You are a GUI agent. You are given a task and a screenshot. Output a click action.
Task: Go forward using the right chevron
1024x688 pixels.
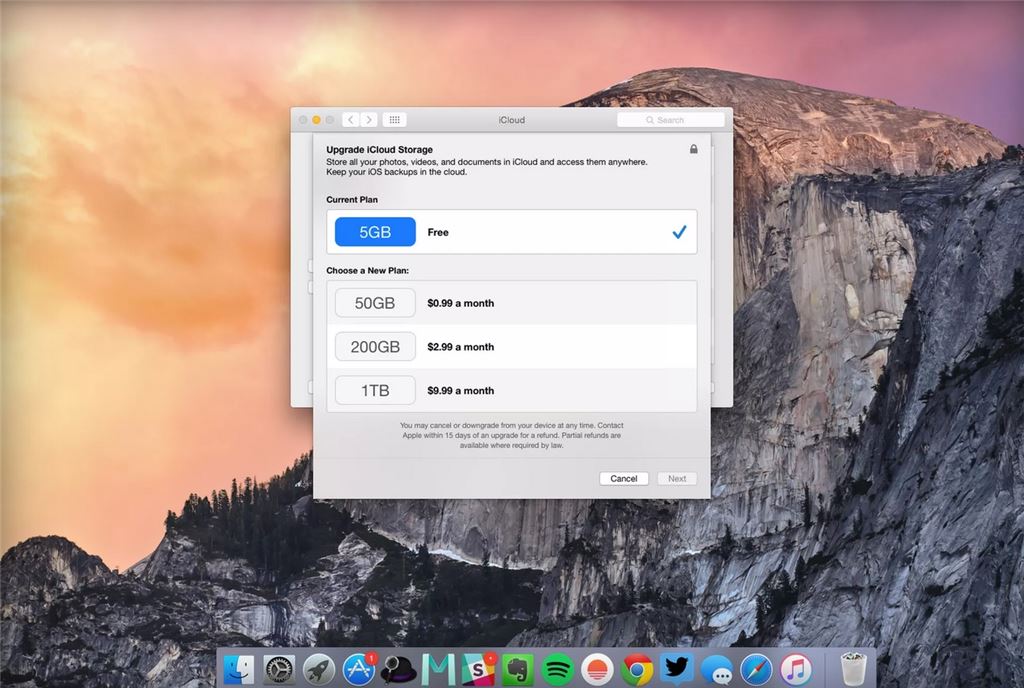point(369,120)
